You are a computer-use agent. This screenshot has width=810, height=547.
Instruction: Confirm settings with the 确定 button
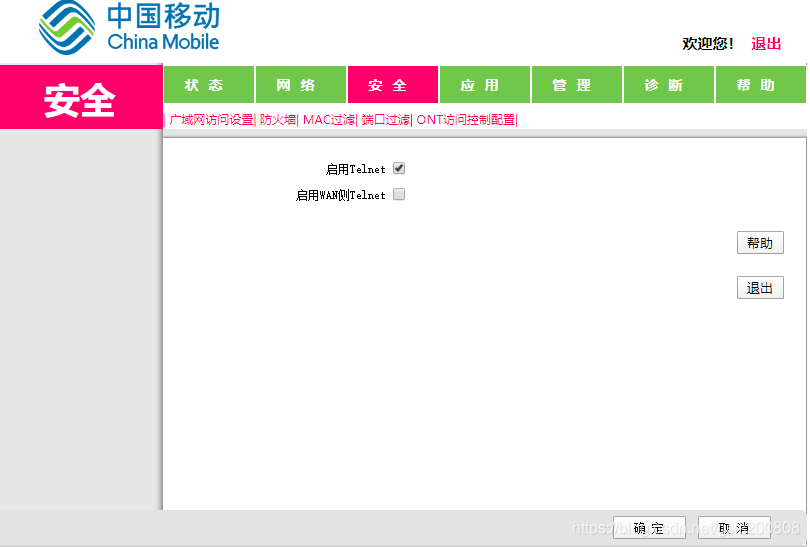[x=649, y=528]
